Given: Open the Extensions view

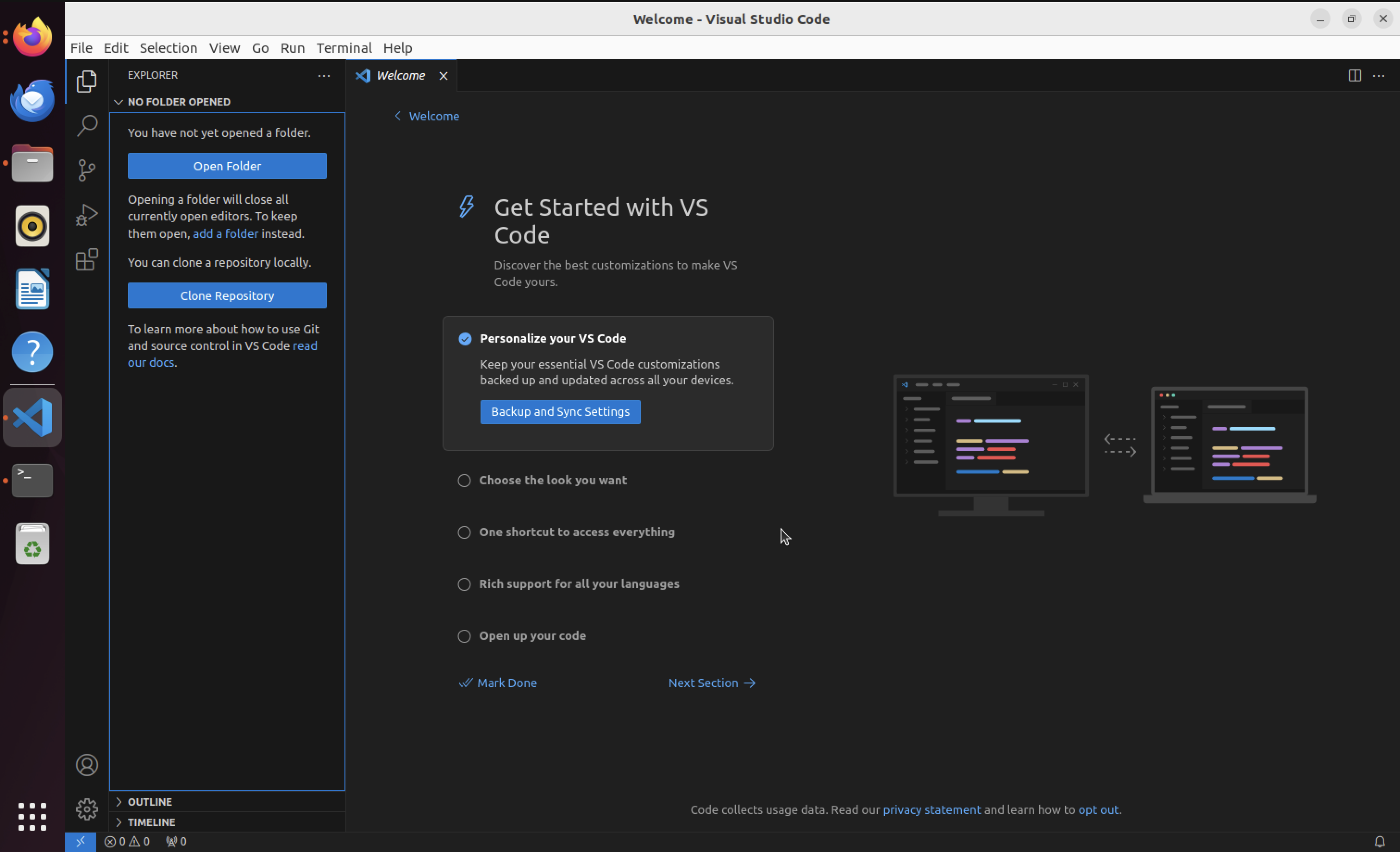Looking at the screenshot, I should [87, 259].
